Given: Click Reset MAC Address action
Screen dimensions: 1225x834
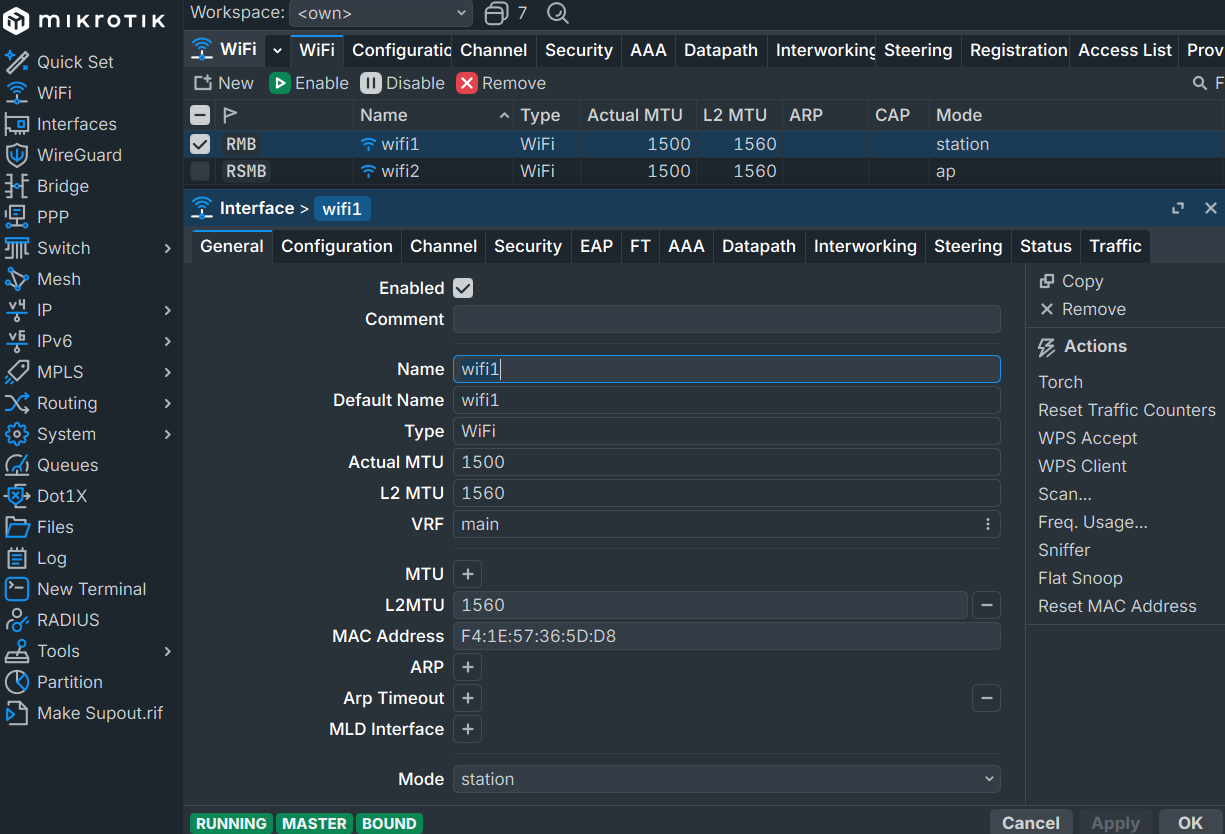Looking at the screenshot, I should click(1117, 606).
